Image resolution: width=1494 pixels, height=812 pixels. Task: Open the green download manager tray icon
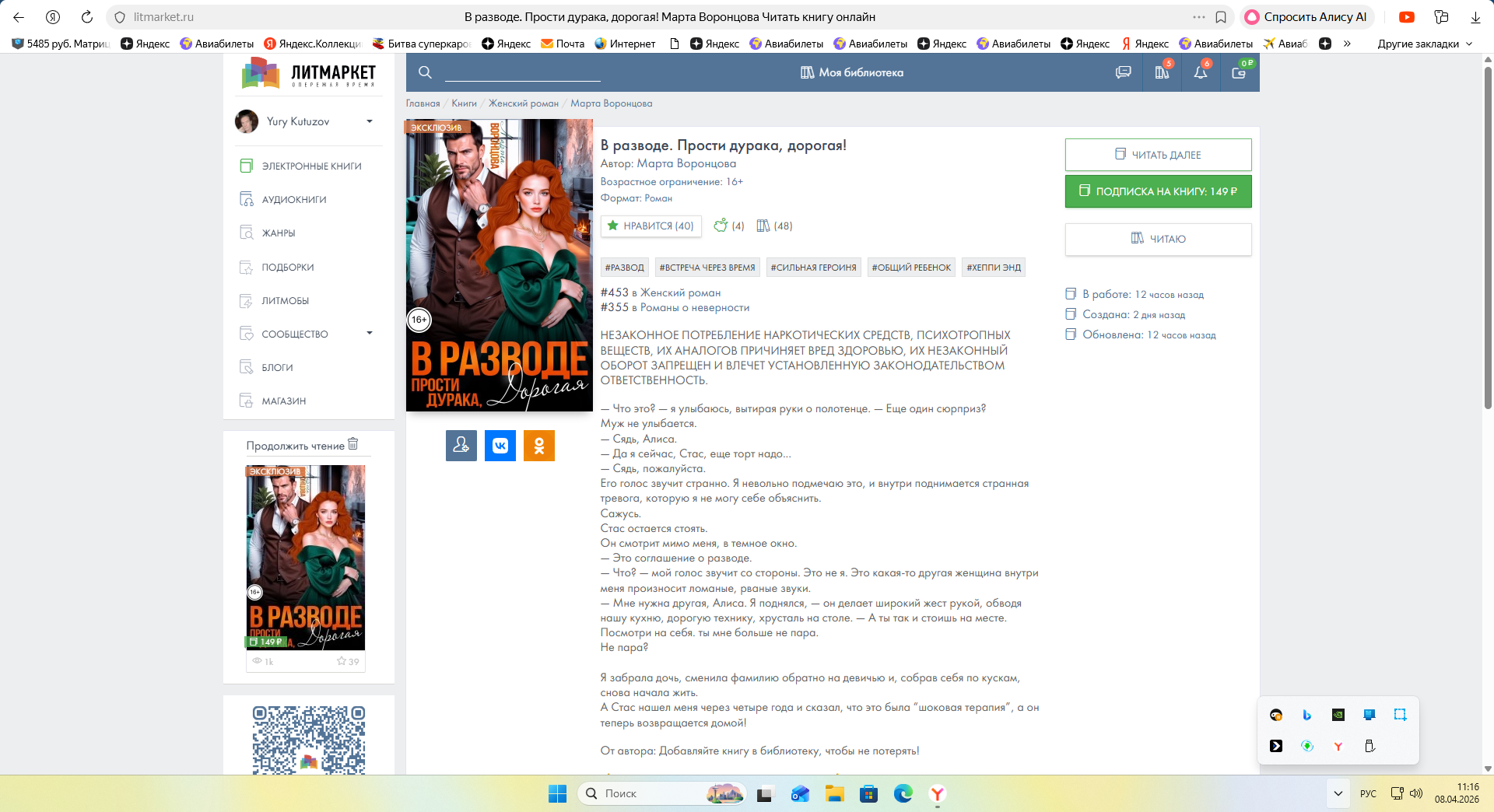pyautogui.click(x=1307, y=746)
